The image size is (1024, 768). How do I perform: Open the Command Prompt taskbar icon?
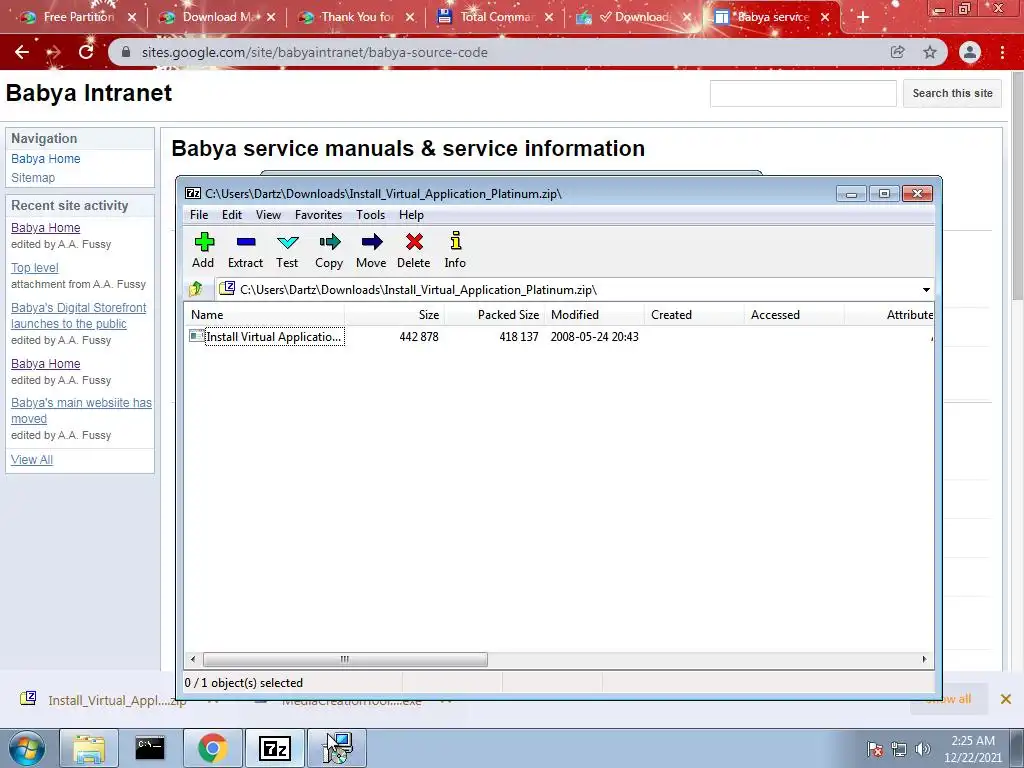click(150, 748)
